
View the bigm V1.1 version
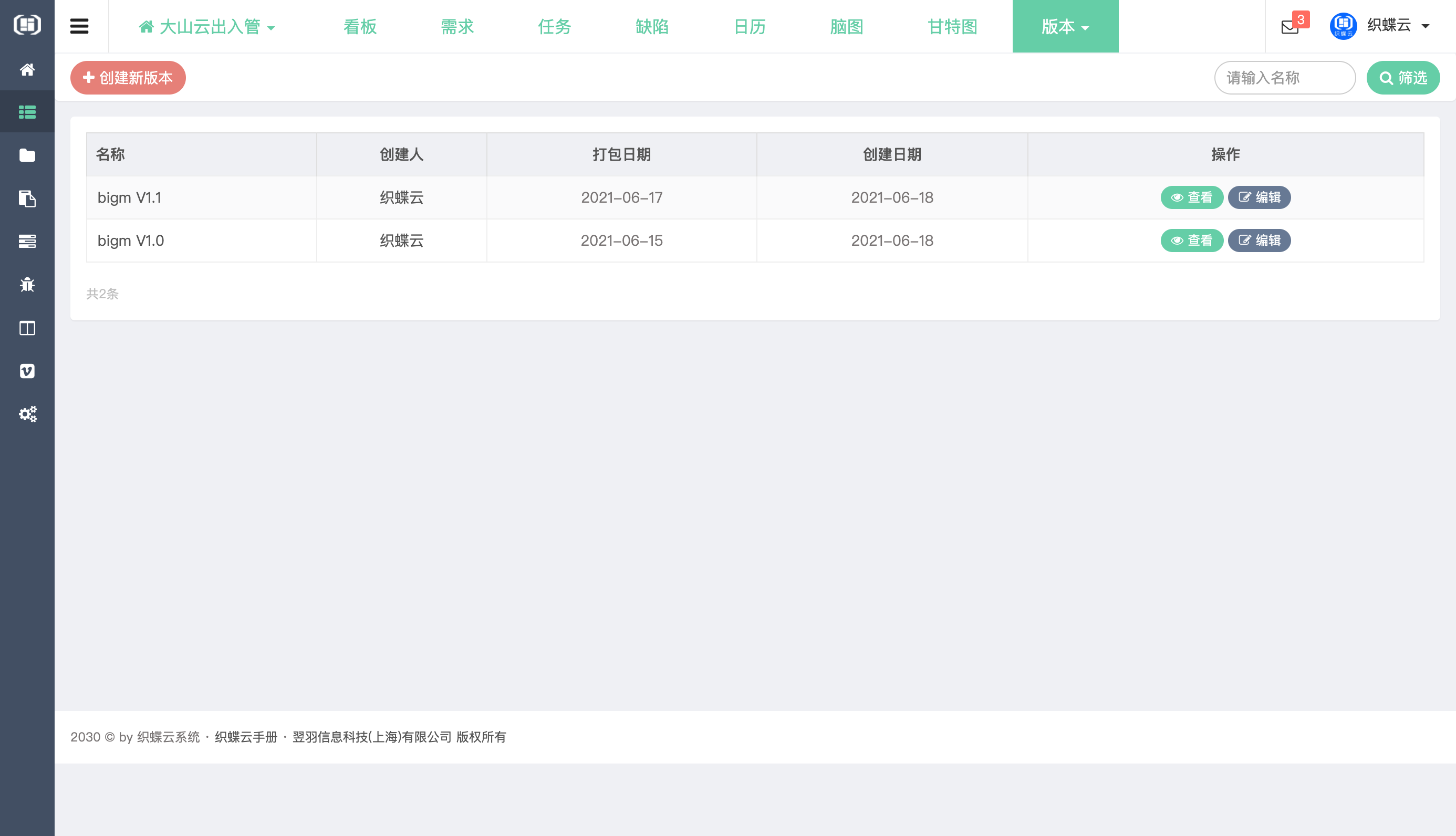(x=1191, y=197)
